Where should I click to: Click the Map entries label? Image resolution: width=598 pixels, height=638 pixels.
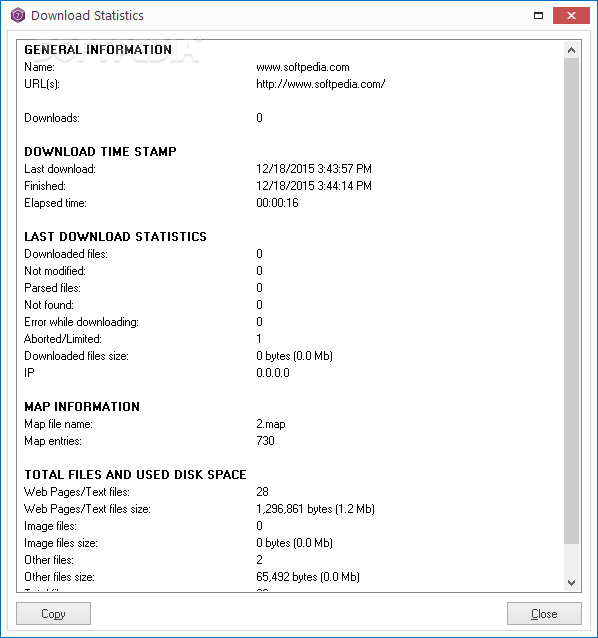point(53,441)
